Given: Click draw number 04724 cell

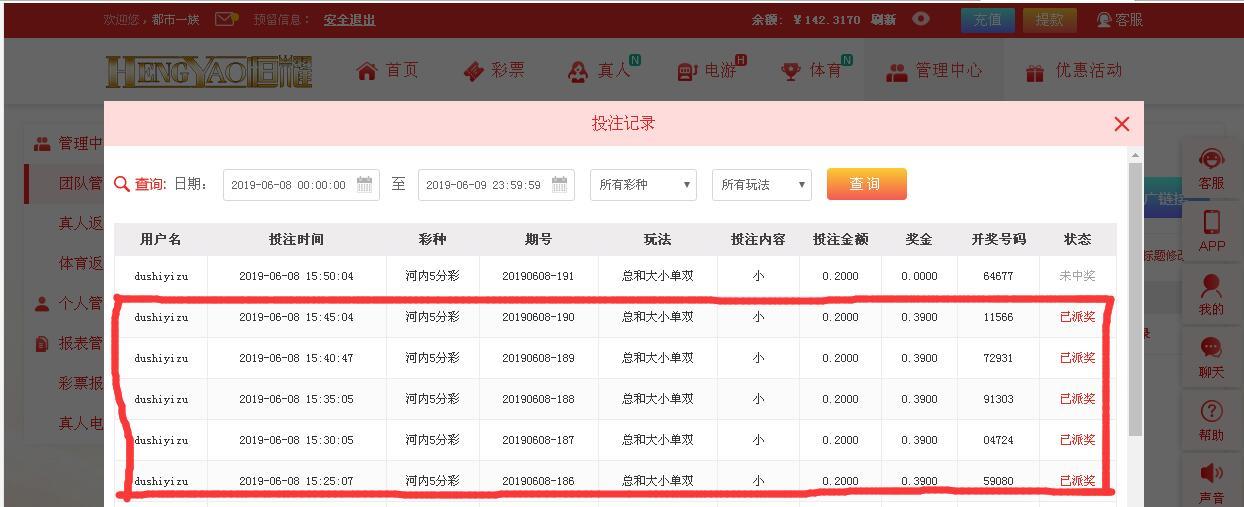Looking at the screenshot, I should coord(998,440).
